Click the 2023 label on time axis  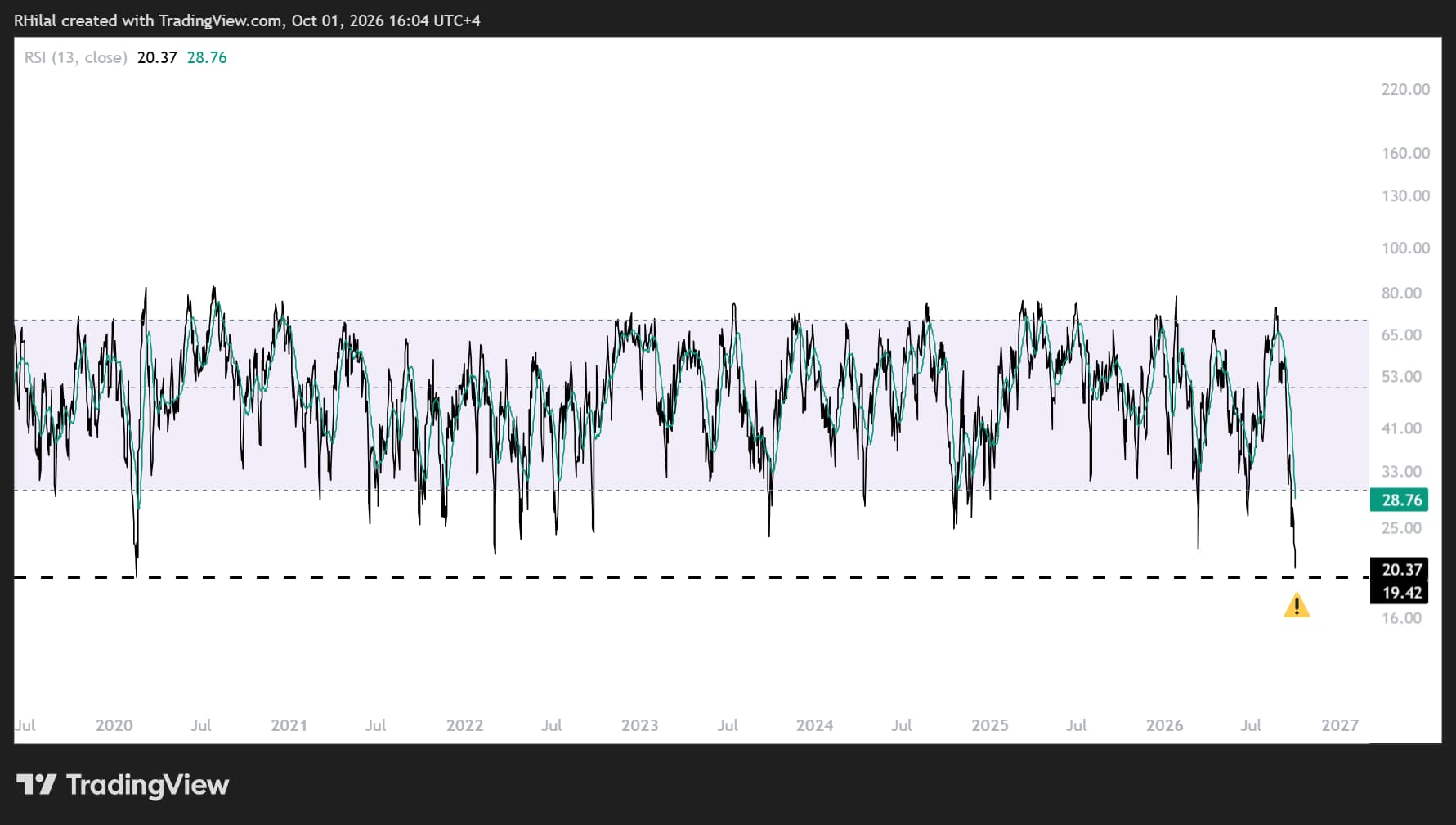[639, 725]
